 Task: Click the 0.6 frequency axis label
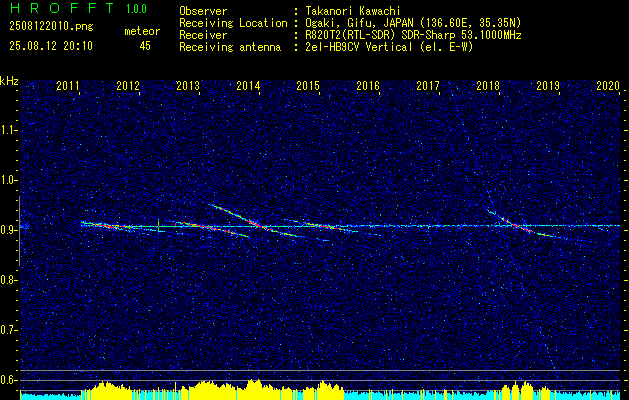click(x=8, y=380)
